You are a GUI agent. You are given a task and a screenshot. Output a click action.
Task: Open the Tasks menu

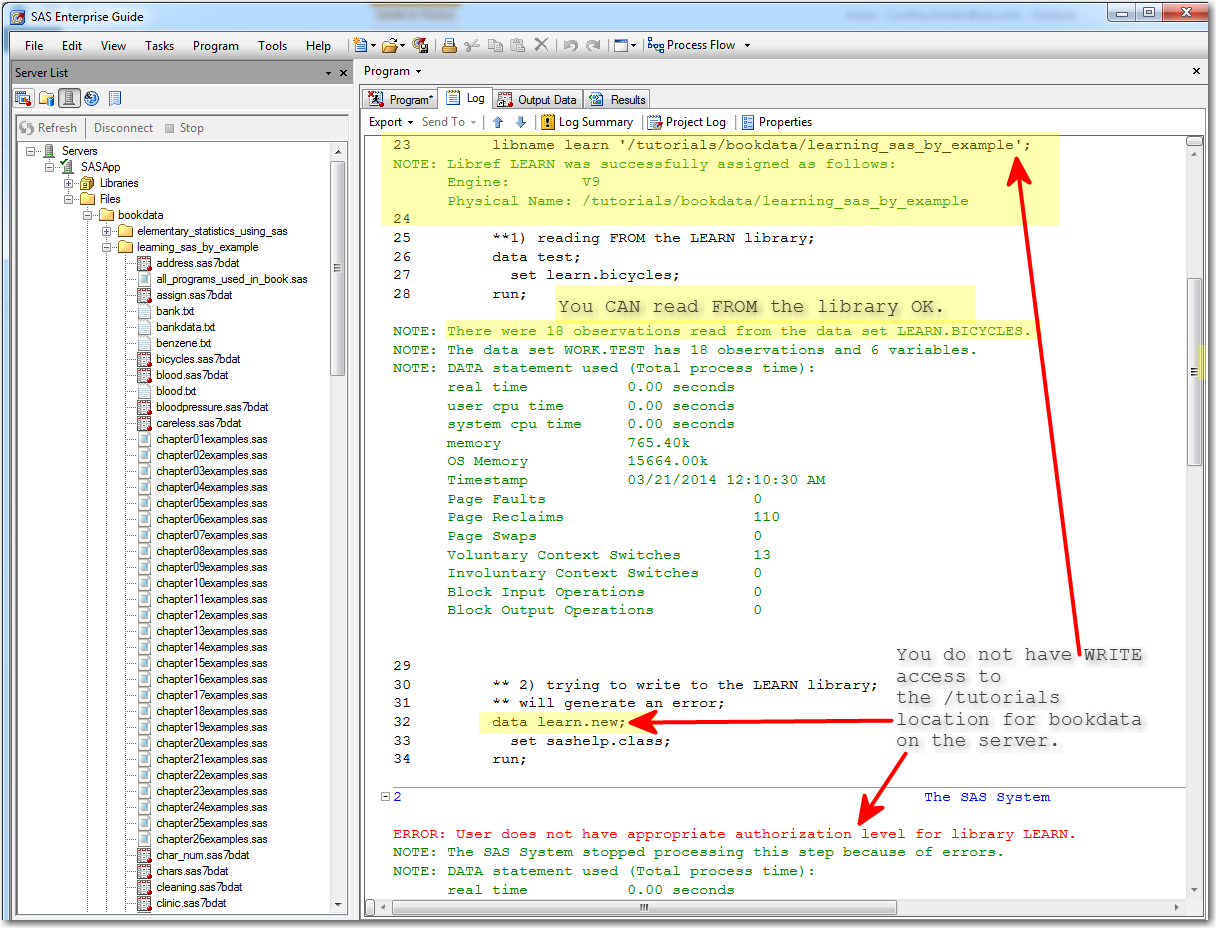(159, 45)
